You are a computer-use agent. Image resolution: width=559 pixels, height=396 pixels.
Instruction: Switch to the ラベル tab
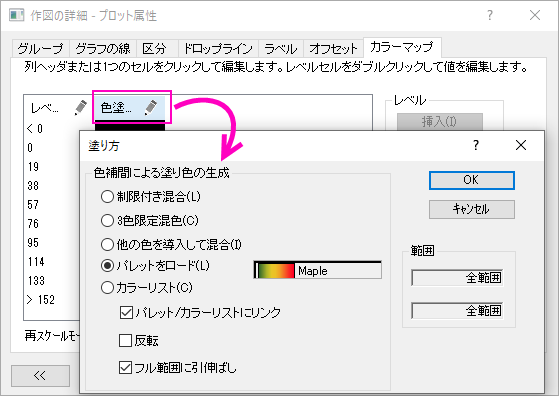[x=281, y=48]
